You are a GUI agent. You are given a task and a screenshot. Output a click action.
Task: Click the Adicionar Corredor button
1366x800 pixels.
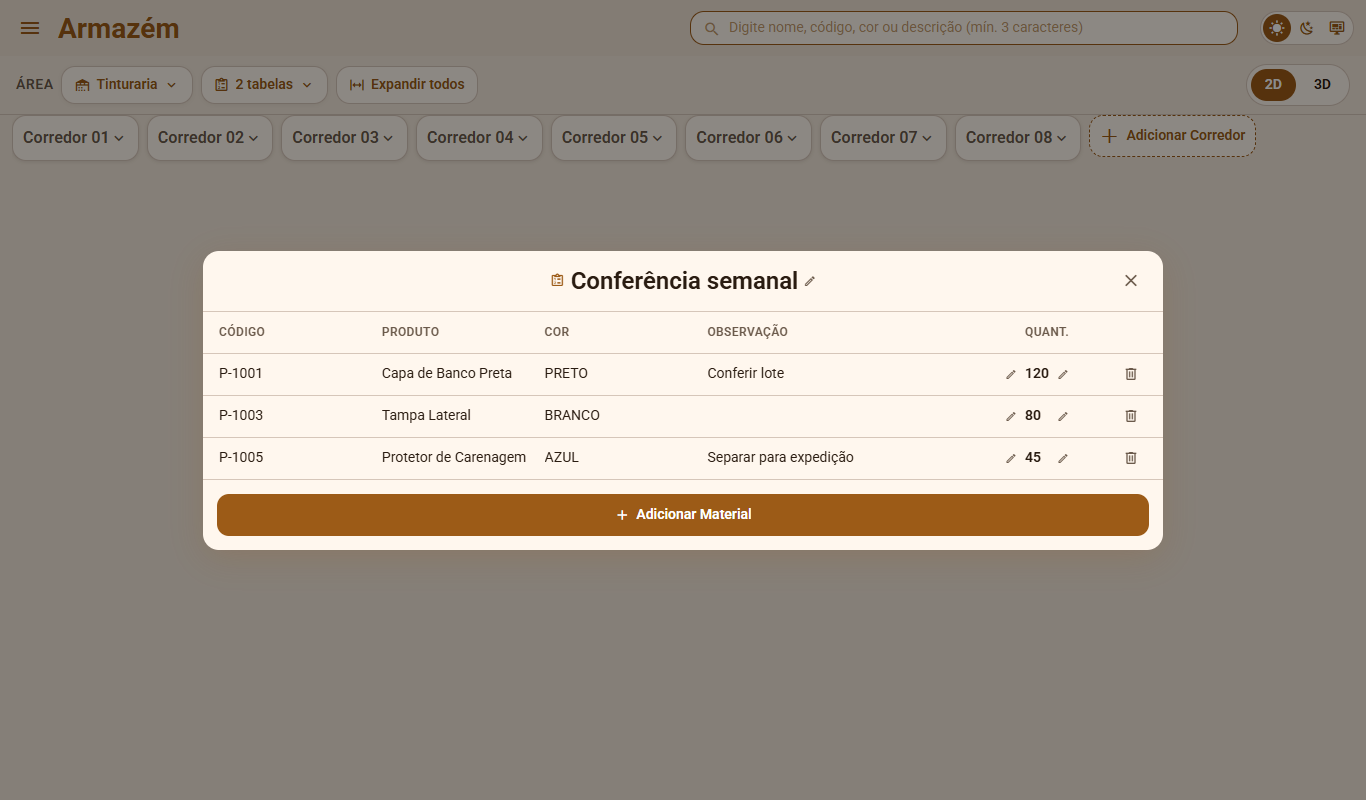[x=1172, y=136]
